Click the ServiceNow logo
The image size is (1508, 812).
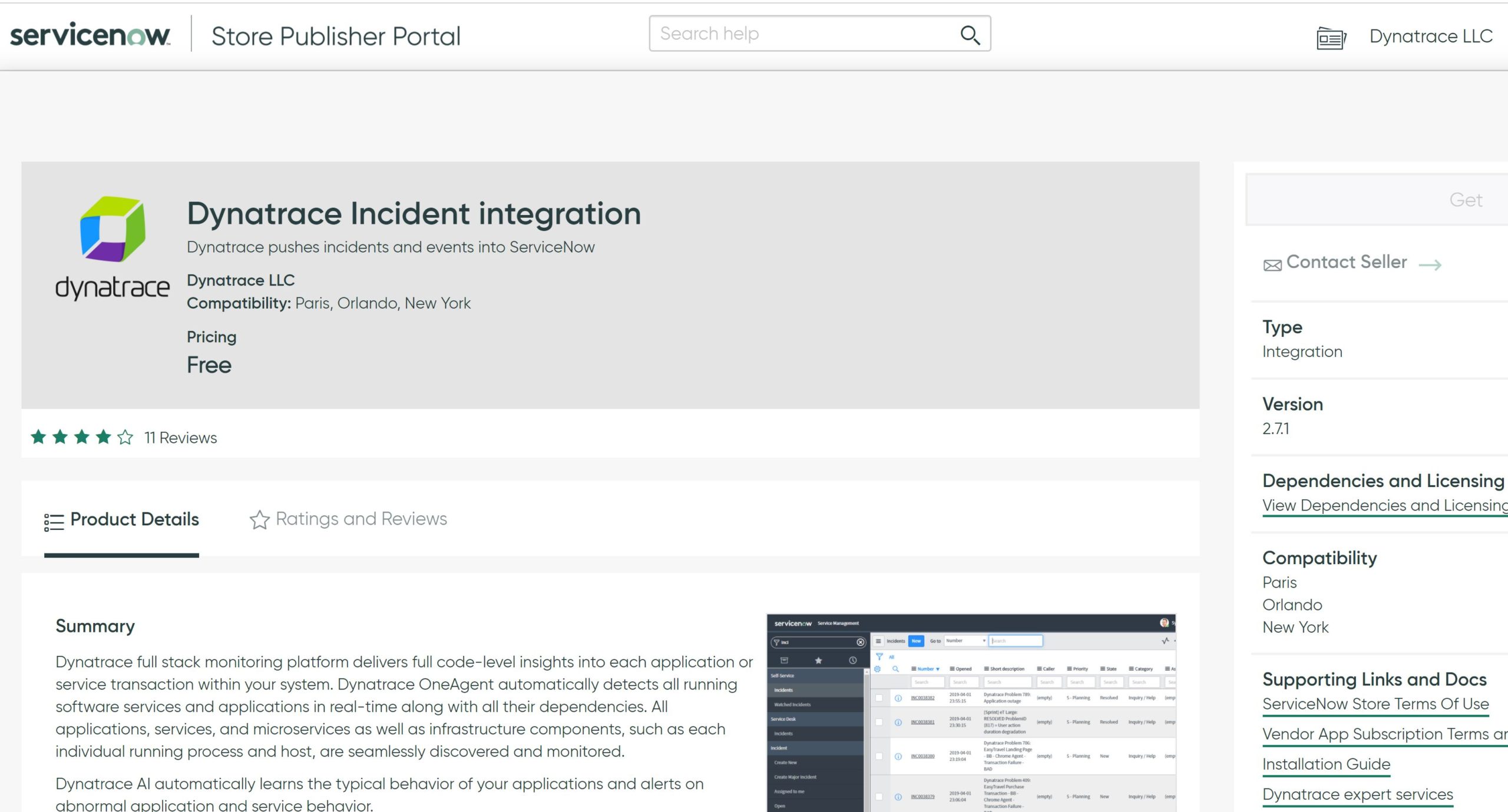tap(90, 35)
